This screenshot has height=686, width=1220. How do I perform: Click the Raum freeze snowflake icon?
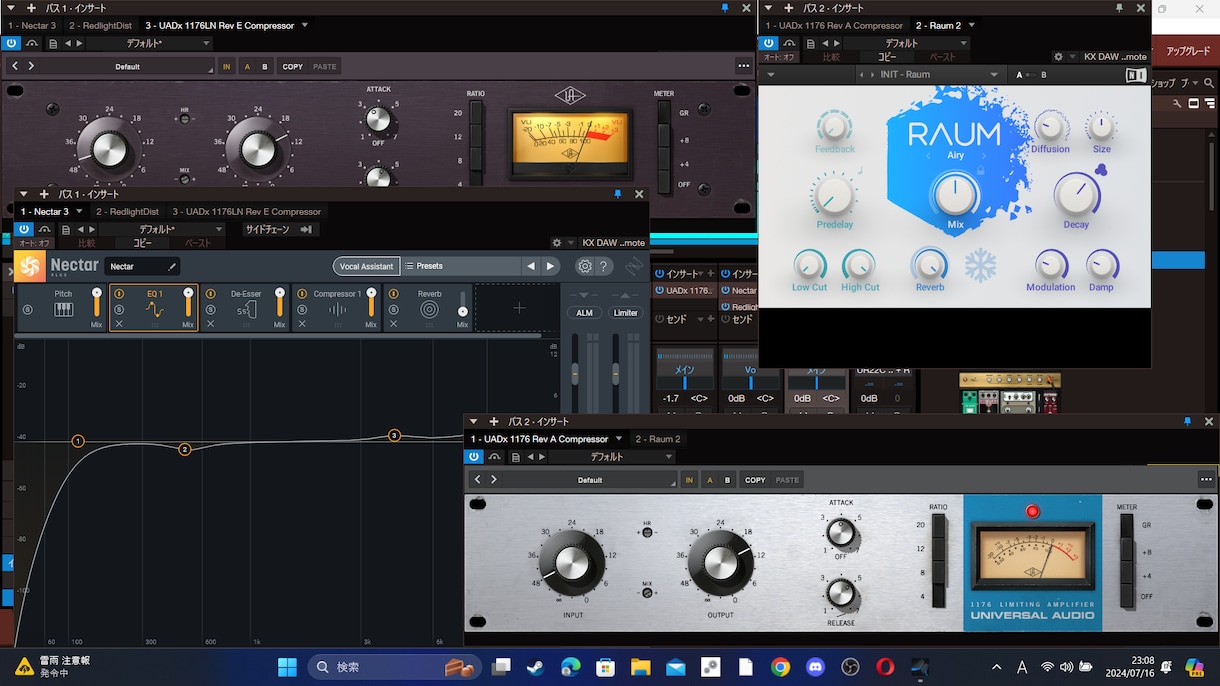click(981, 265)
